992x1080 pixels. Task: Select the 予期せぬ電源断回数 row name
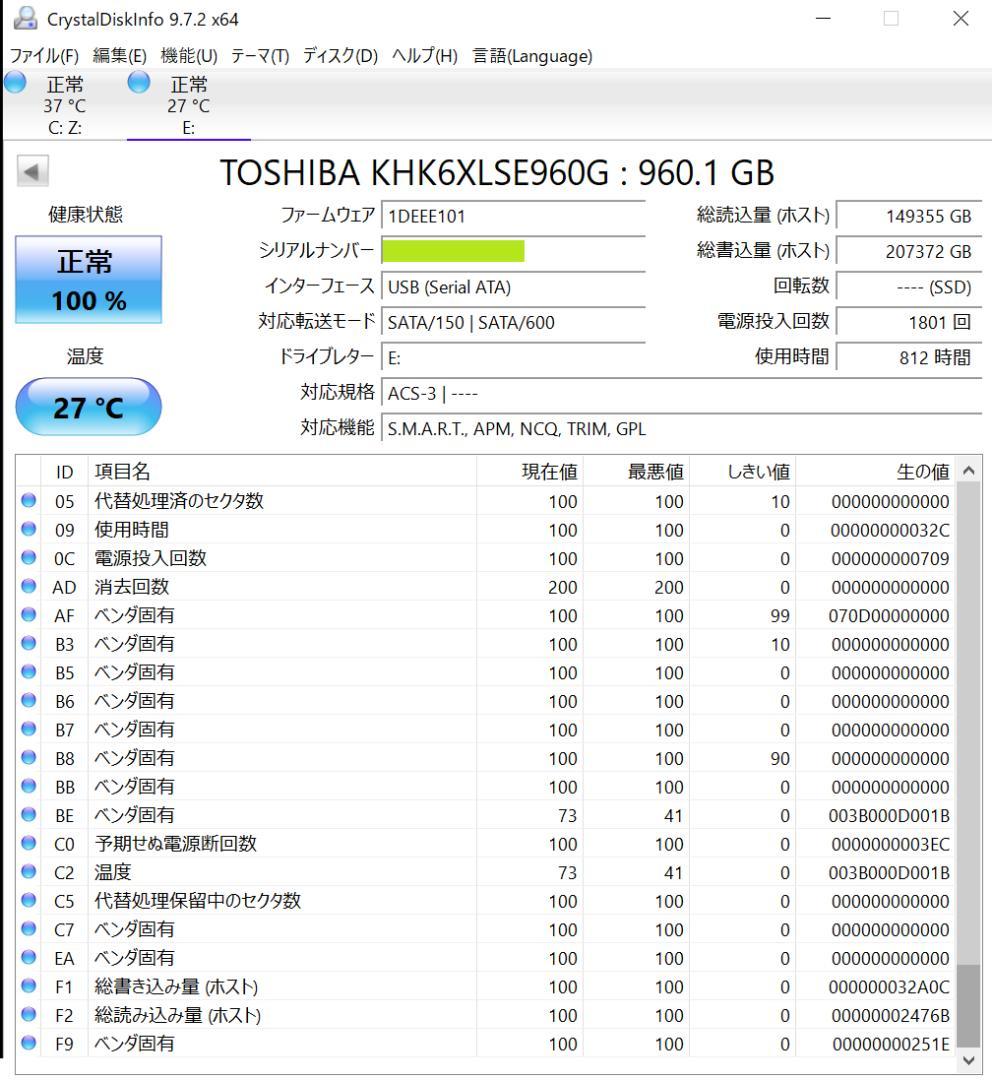click(x=176, y=843)
